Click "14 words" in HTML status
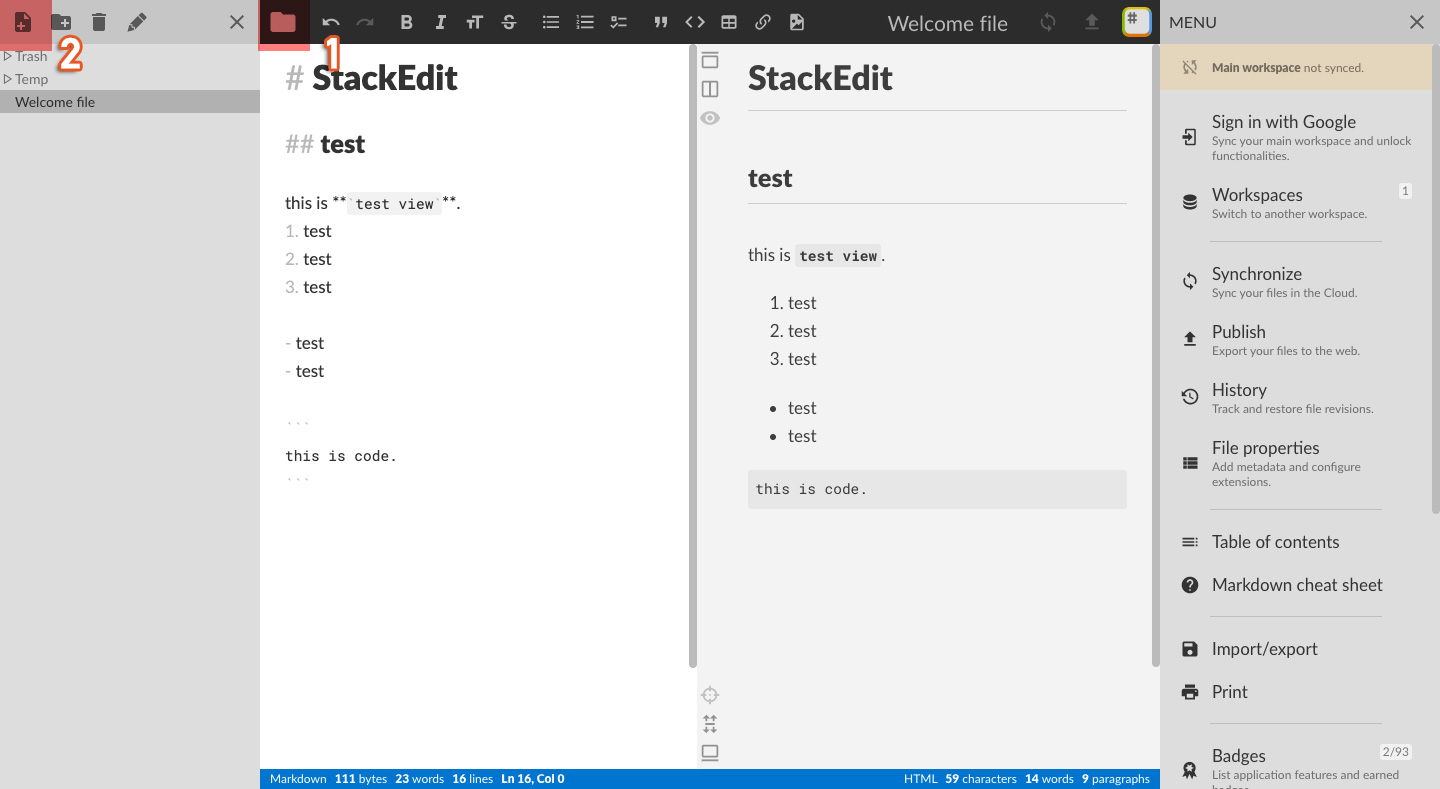 [x=1050, y=779]
